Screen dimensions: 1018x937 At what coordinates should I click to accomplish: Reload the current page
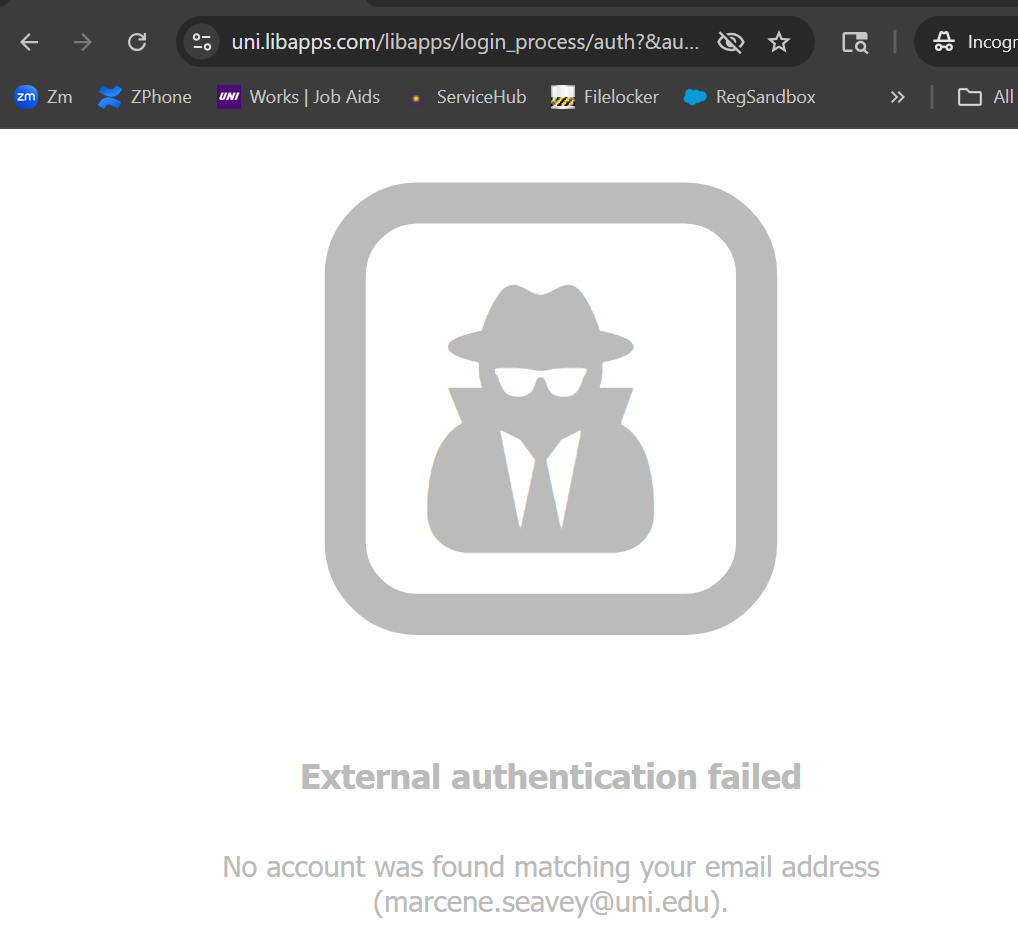(x=137, y=42)
